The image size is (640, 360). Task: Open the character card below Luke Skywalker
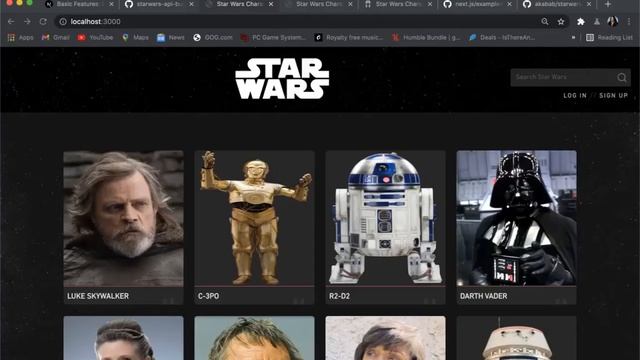[124, 338]
